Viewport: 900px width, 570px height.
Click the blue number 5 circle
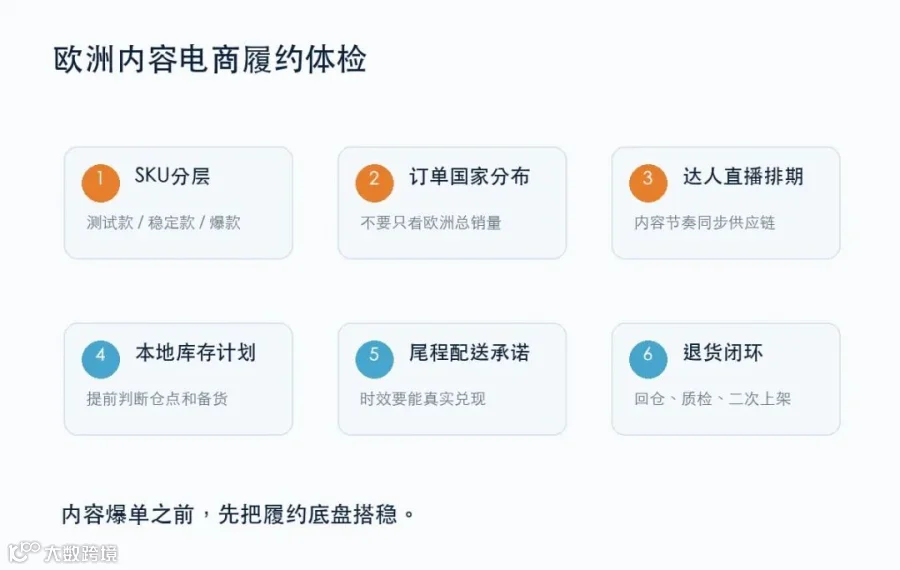pos(374,359)
